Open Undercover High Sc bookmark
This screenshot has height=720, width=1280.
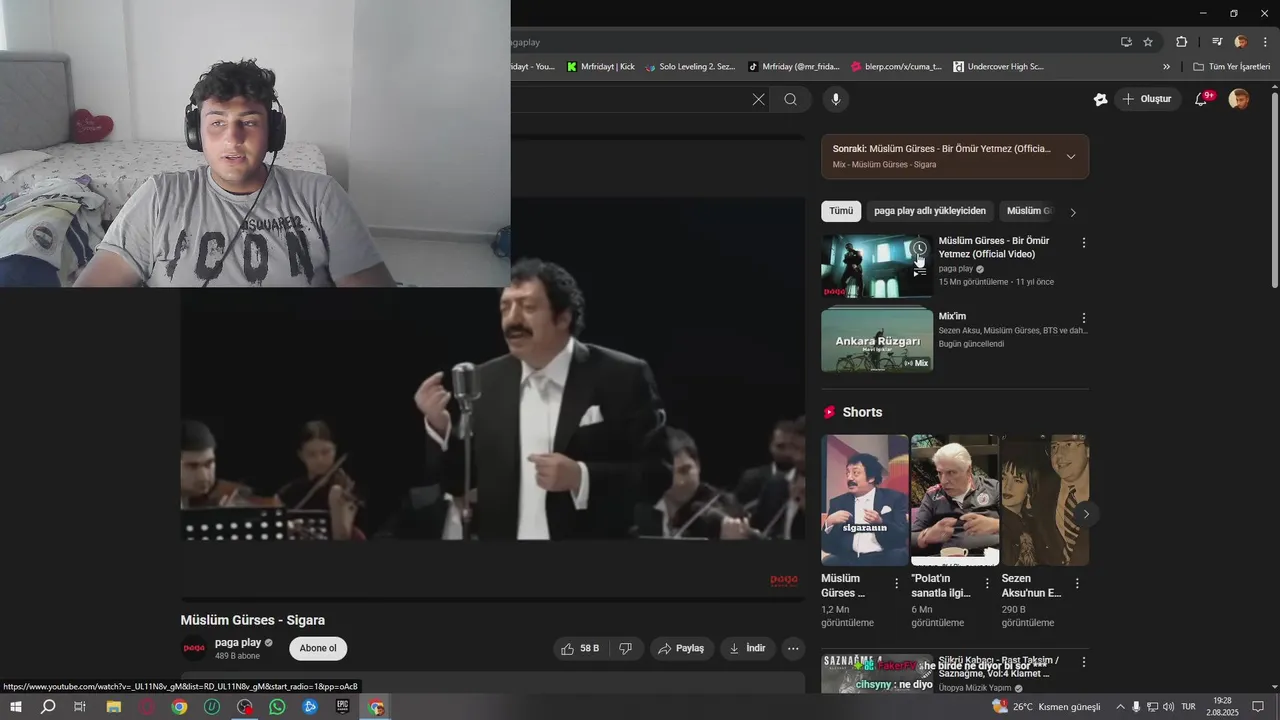pos(998,67)
